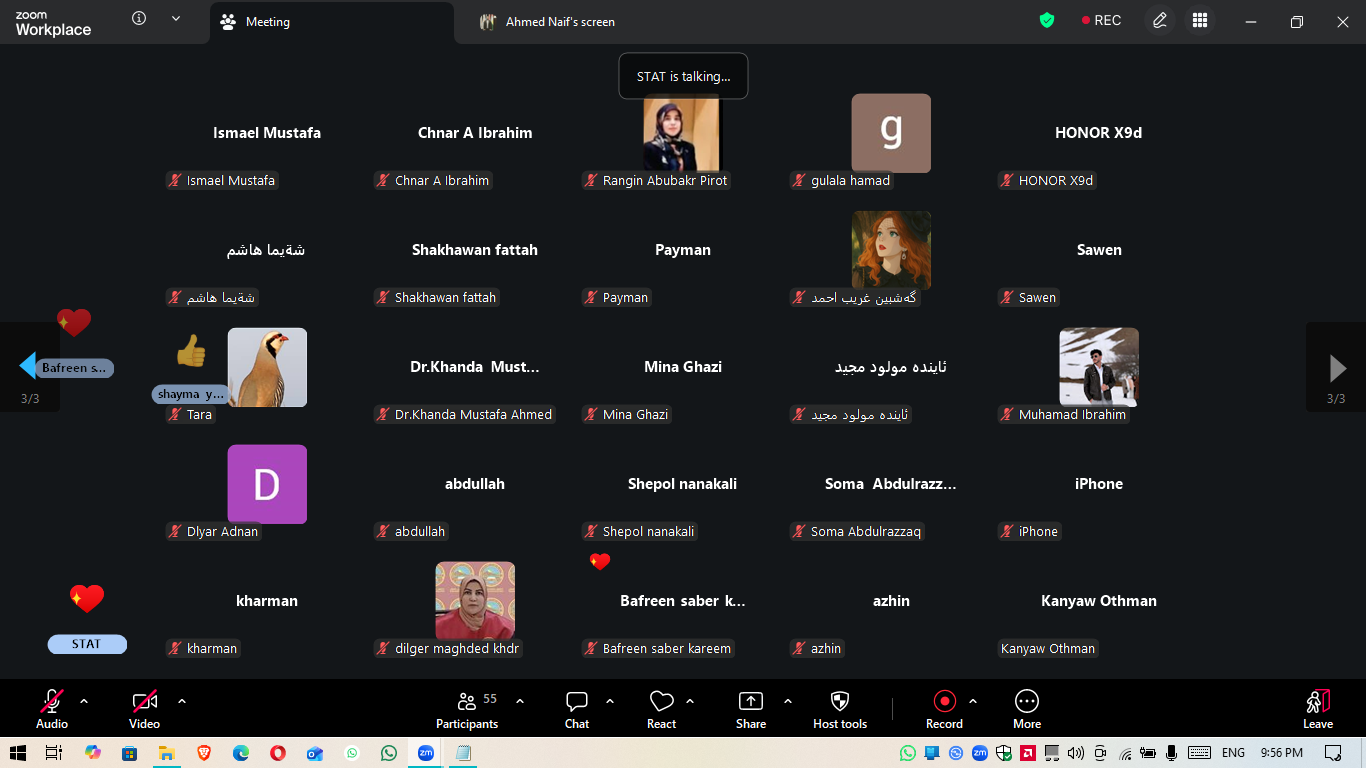The image size is (1366, 768).
Task: Open the annotation pencil icon
Action: [x=1160, y=21]
